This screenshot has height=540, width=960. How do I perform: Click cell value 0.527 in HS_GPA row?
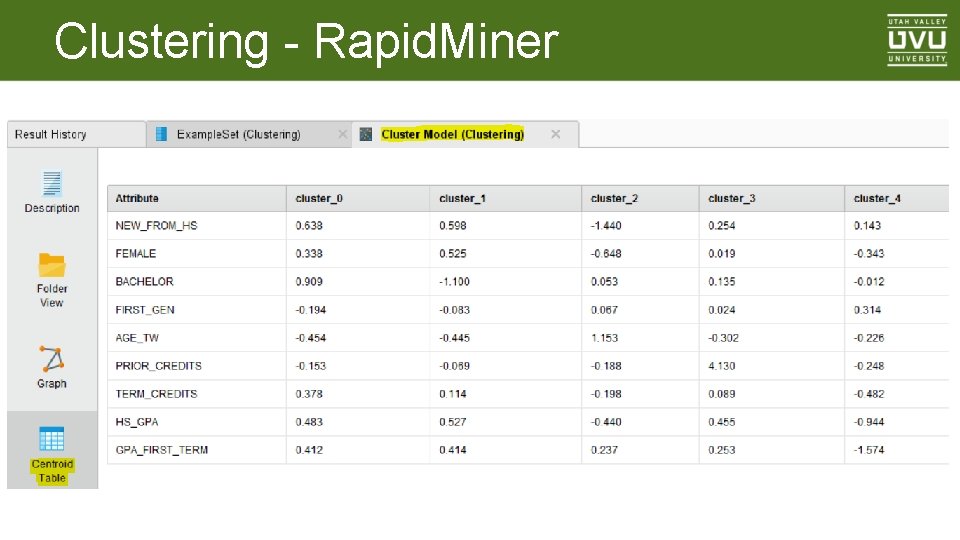pyautogui.click(x=452, y=422)
